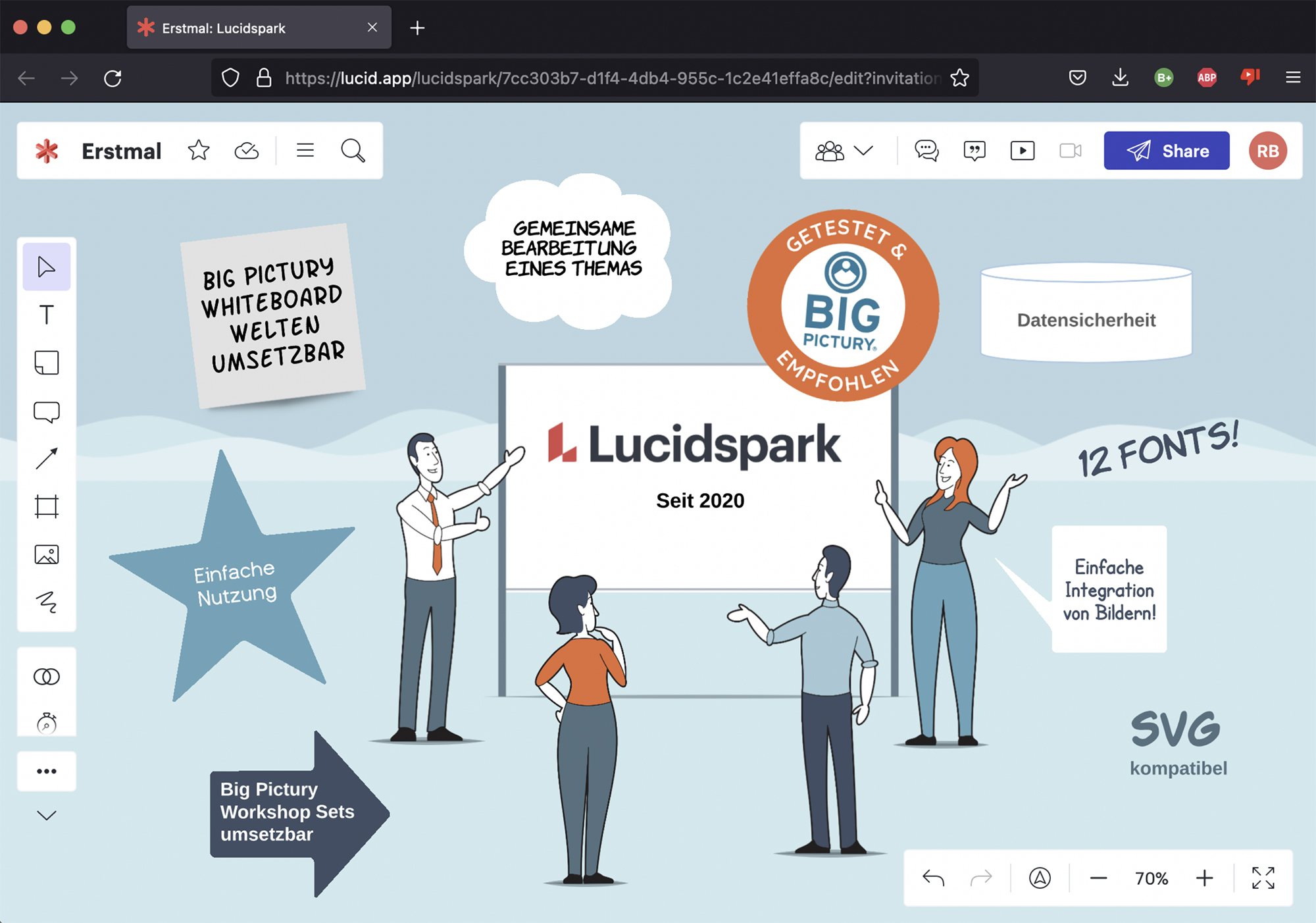Screen dimensions: 1316x923
Task: Click the Share button
Action: pos(1166,151)
